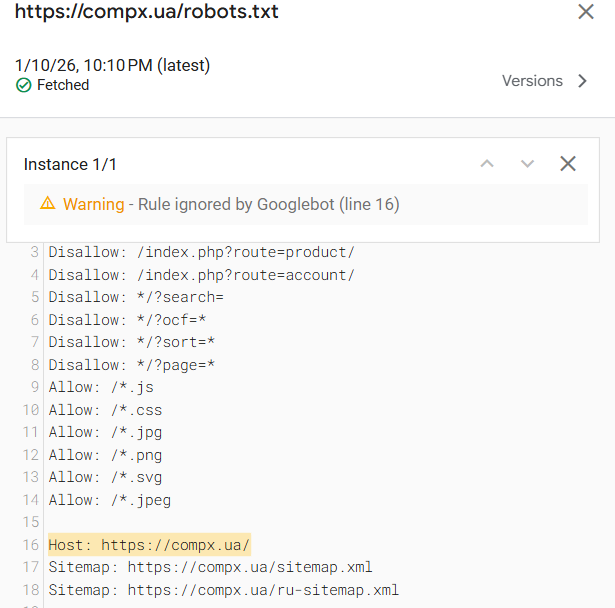
Task: Go to next instance with down chevron
Action: click(527, 164)
